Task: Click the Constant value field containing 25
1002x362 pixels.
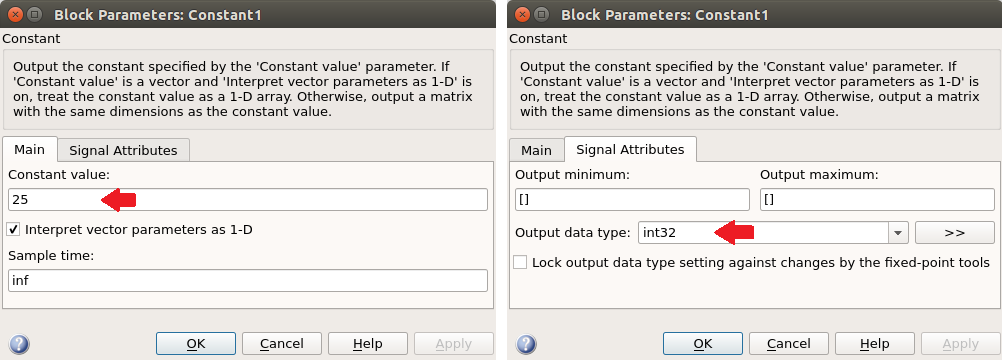Action: (x=248, y=200)
